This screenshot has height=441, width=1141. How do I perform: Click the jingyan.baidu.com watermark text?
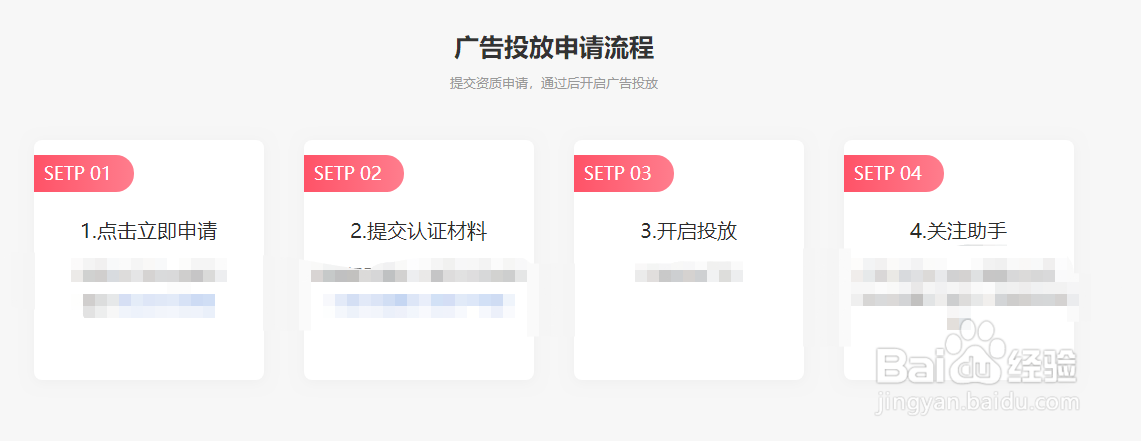point(976,403)
